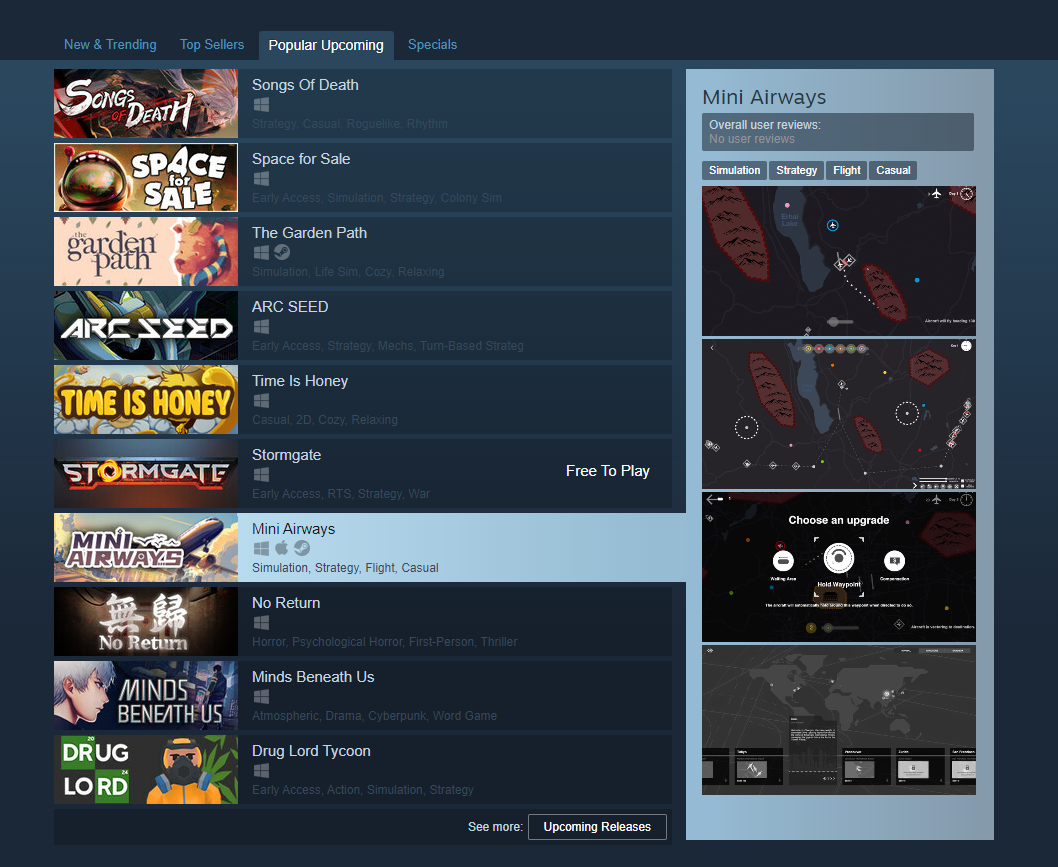Viewport: 1058px width, 867px height.
Task: Select the Stormgate game entry
Action: 450,474
